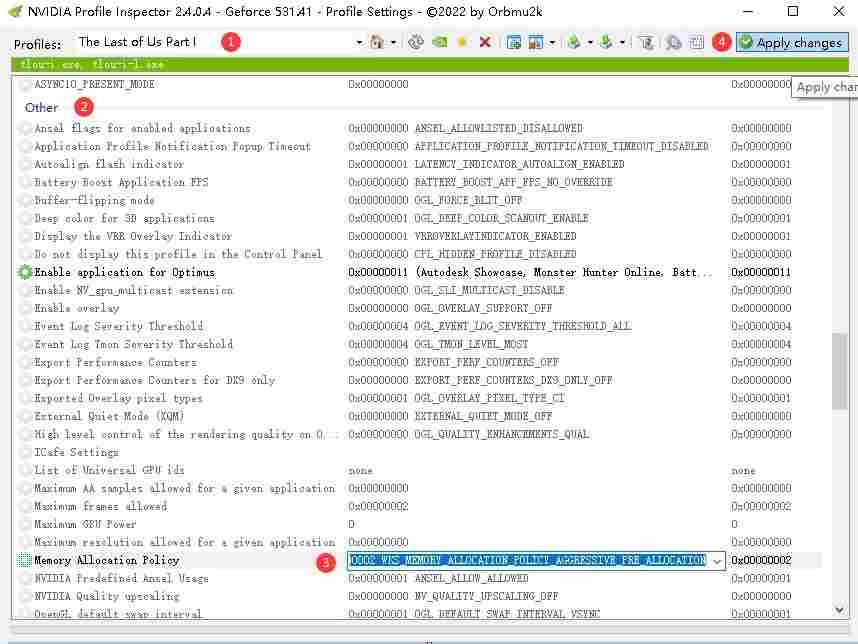Select 'Buffer-flipping mode' setting
858x644 pixels.
[x=94, y=200]
